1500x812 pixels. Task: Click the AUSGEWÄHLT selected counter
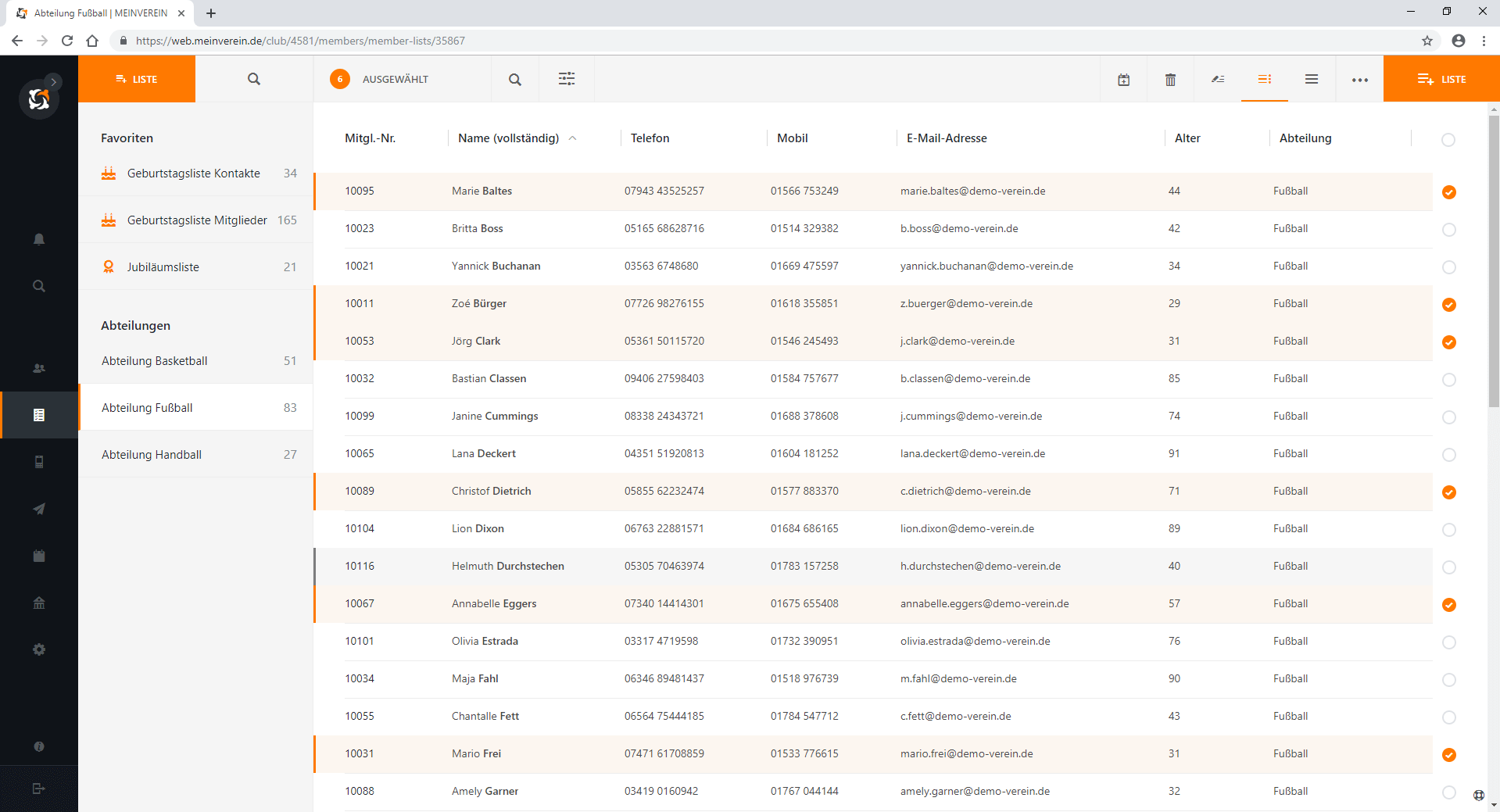click(380, 79)
